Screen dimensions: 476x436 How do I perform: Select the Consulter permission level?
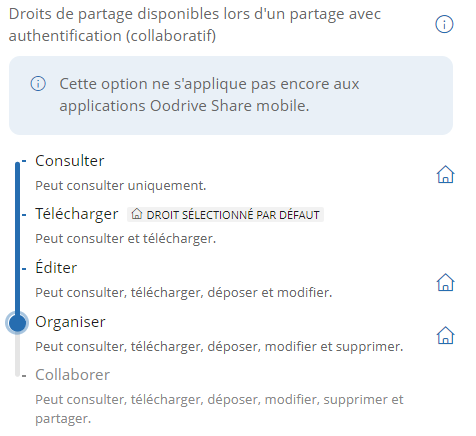pos(70,161)
